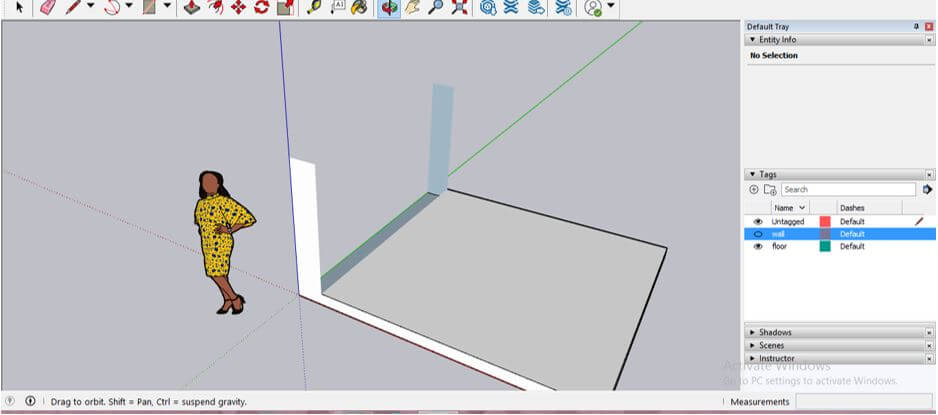Select the wall tag row
Screen dimensions: 938x415
pos(840,234)
